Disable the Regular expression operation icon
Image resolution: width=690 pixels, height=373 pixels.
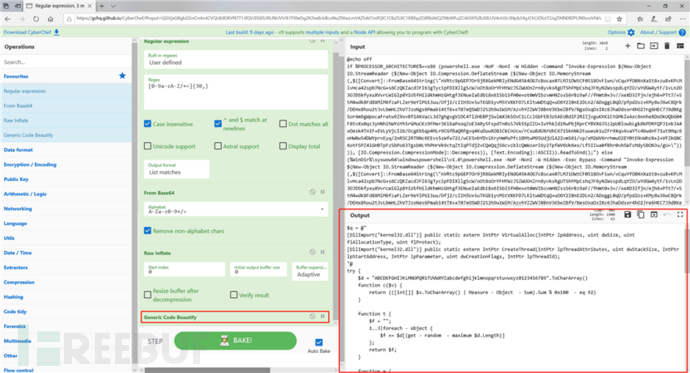[312, 41]
